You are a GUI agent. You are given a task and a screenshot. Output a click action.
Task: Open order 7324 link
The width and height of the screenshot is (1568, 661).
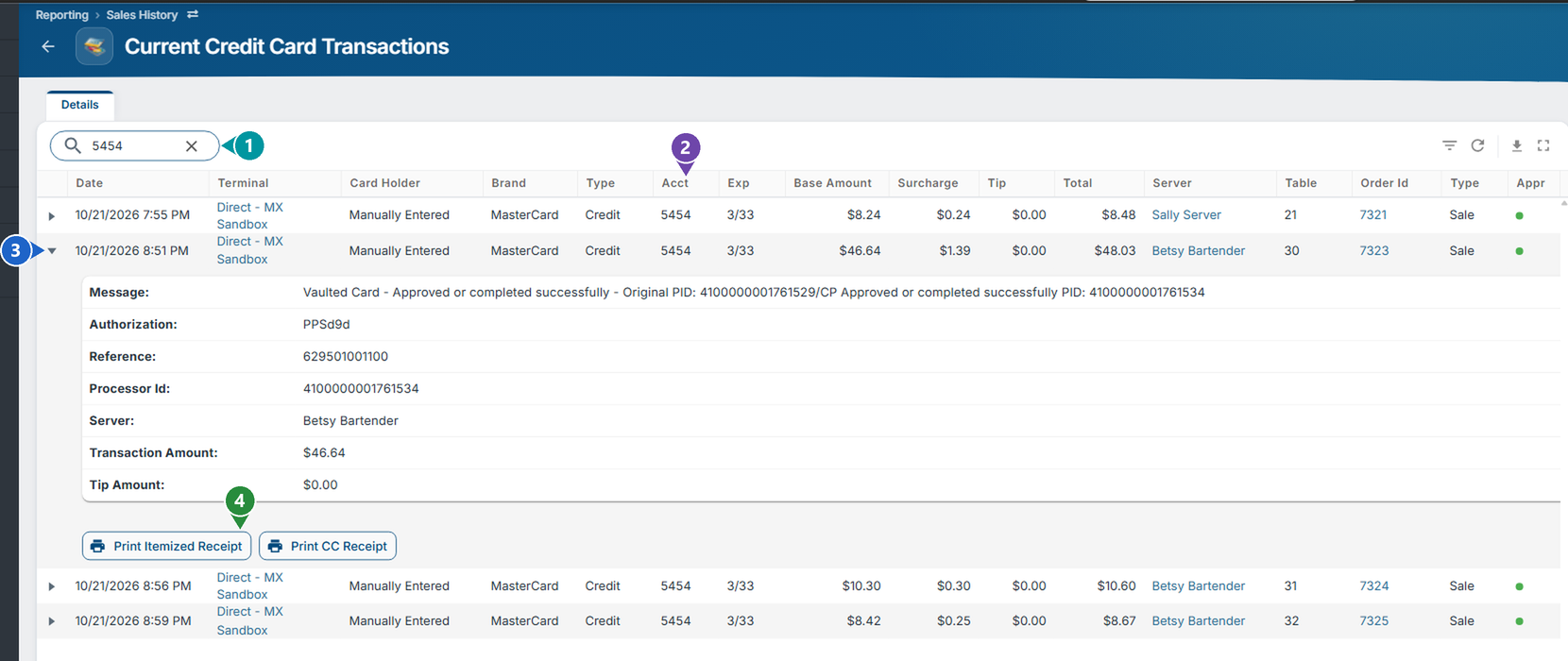click(x=1374, y=585)
